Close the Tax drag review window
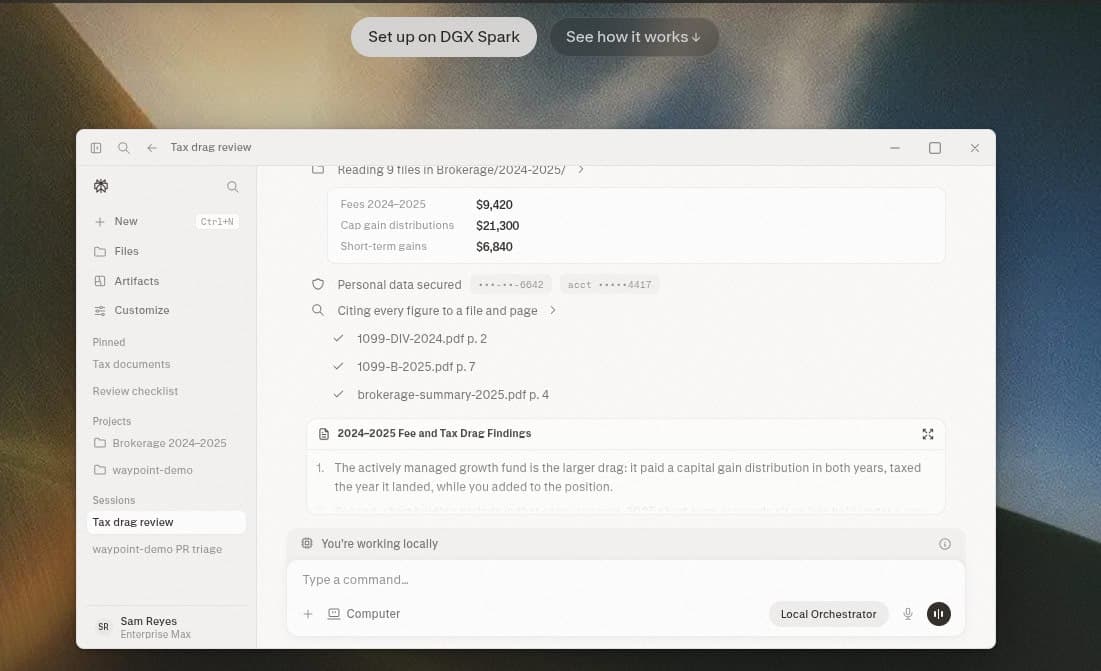 click(975, 148)
